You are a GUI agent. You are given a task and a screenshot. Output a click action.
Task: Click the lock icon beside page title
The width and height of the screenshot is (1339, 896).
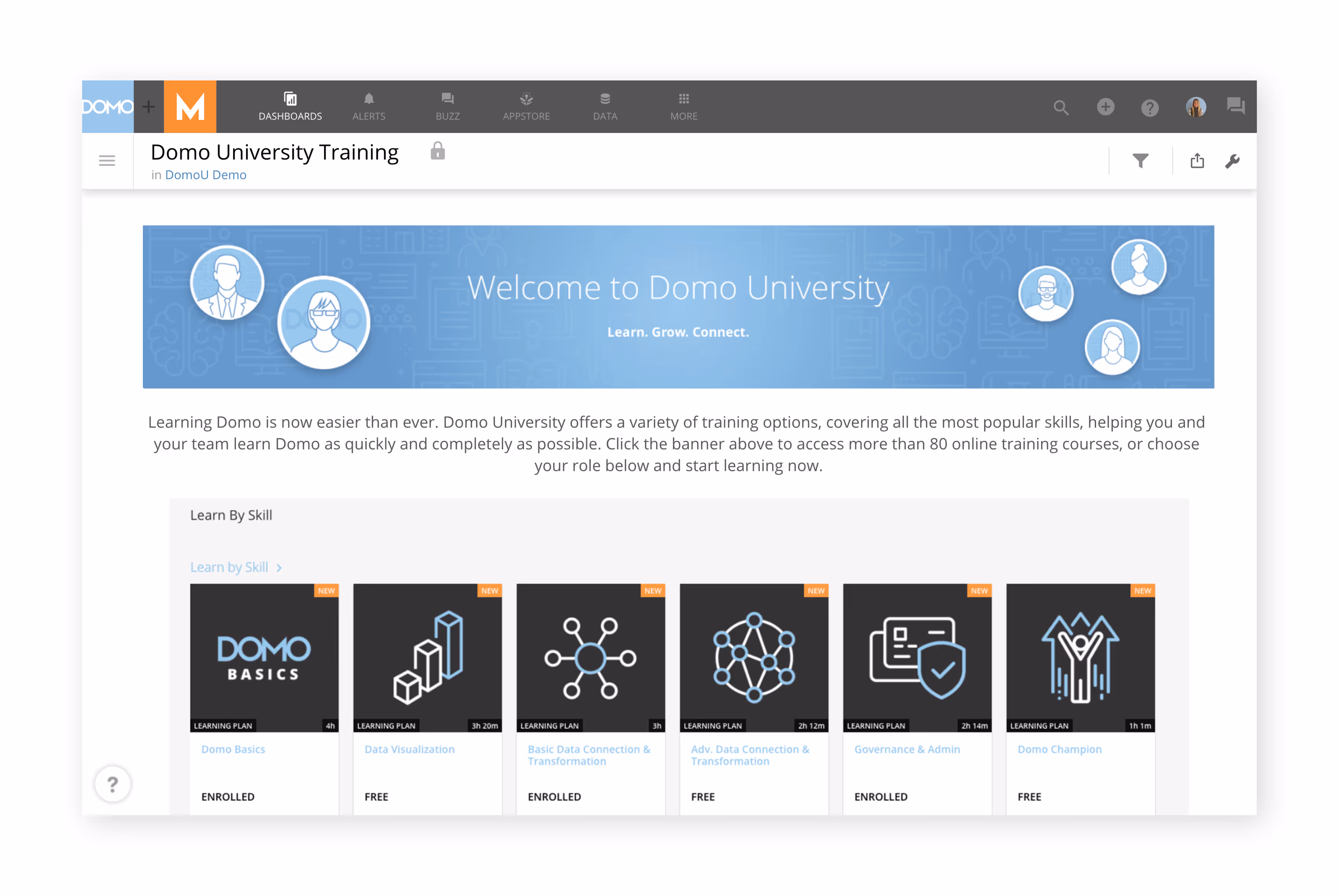coord(437,151)
